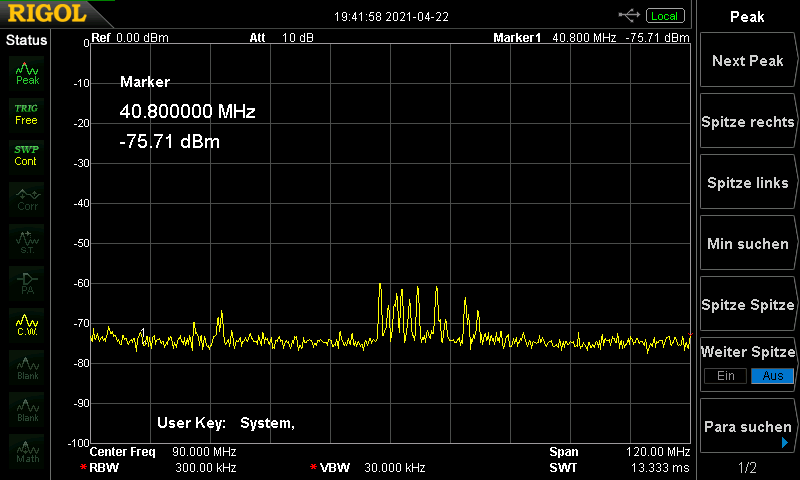Click the VBW 30.000 kHz value
The width and height of the screenshot is (800, 480).
(395, 468)
